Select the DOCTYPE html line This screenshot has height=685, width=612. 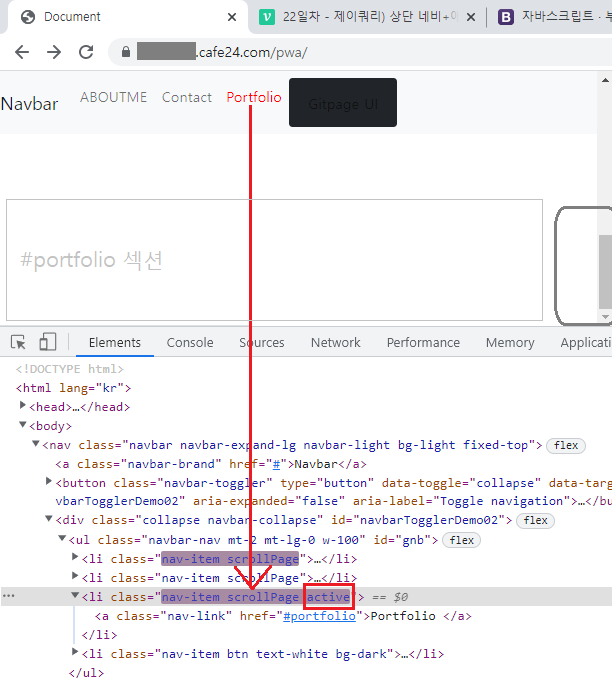70,369
